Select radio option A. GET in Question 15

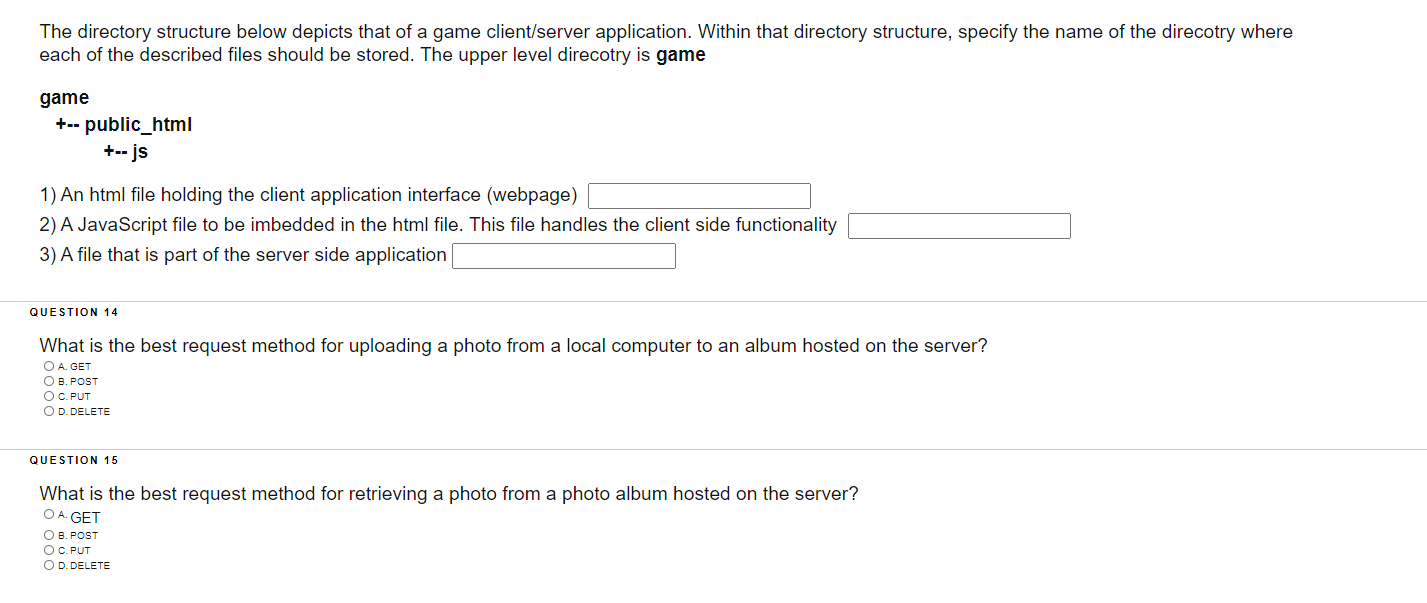coord(48,514)
